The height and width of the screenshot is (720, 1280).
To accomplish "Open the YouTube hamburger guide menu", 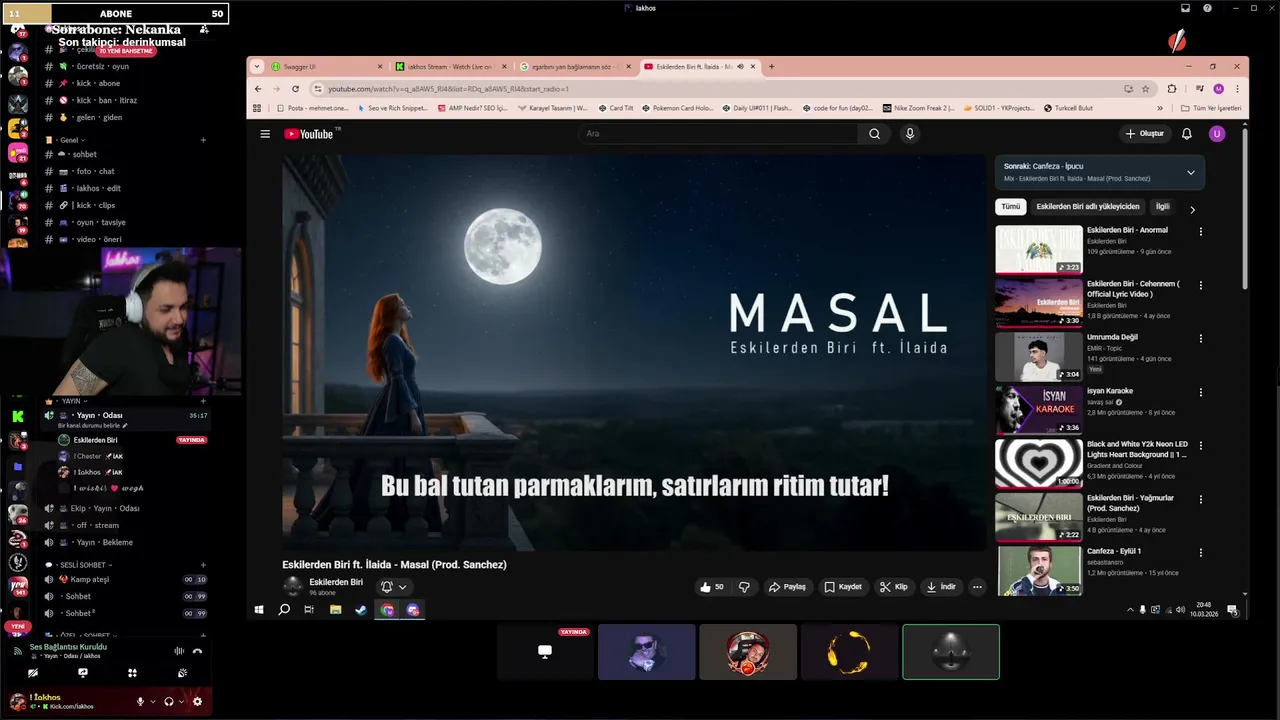I will coord(265,134).
